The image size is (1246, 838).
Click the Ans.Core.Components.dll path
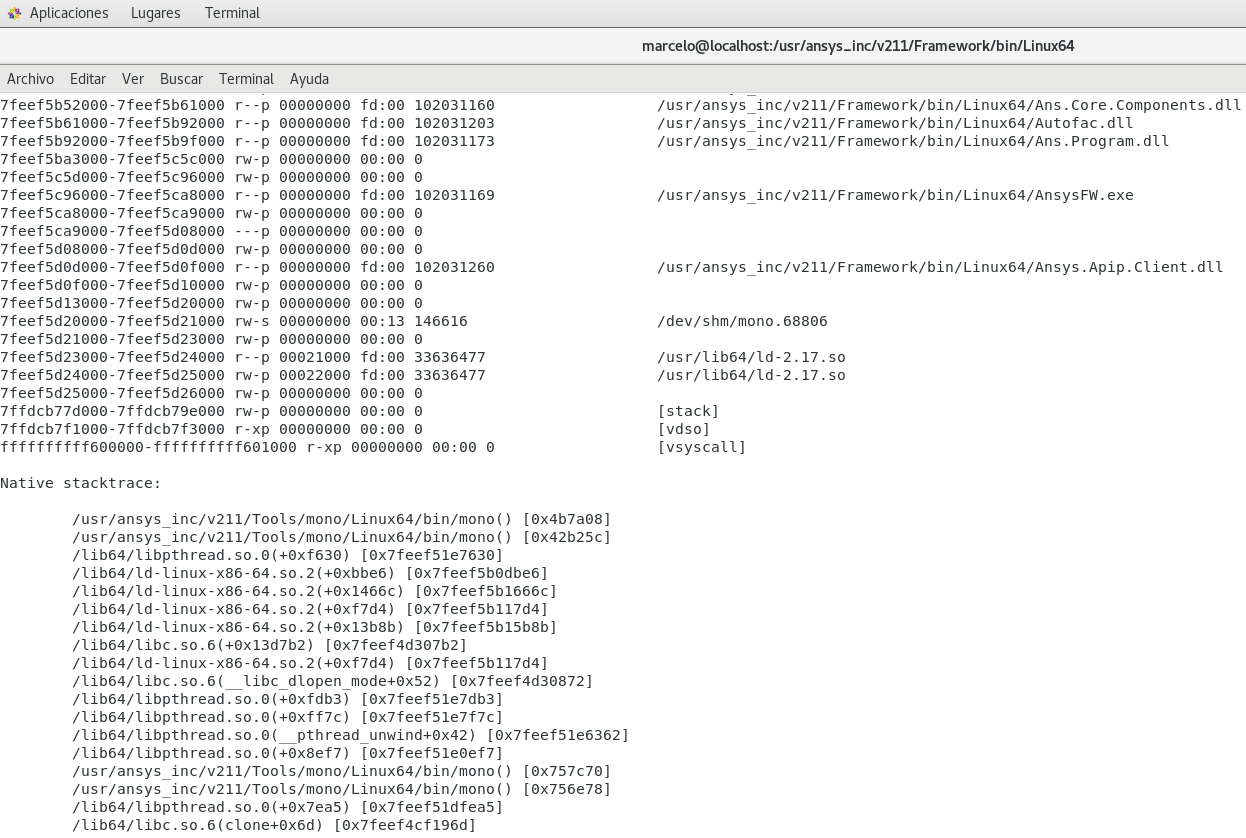coord(949,105)
